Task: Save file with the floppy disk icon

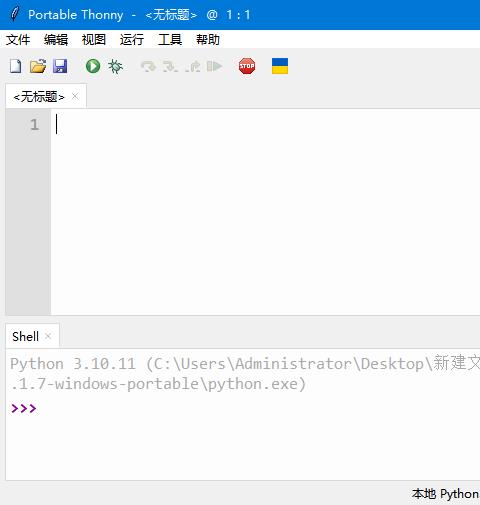Action: click(x=60, y=66)
